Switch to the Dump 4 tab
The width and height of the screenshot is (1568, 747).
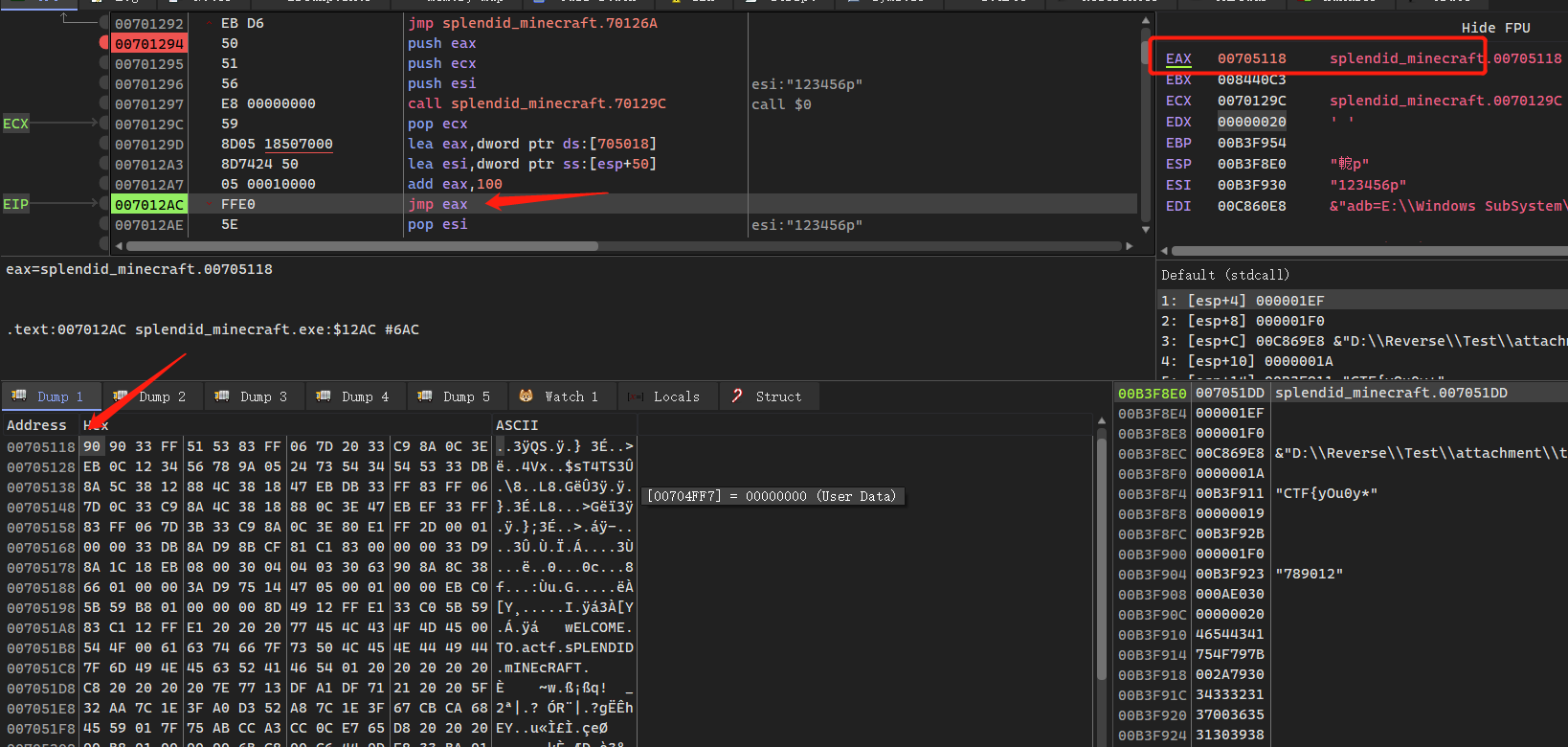coord(354,396)
